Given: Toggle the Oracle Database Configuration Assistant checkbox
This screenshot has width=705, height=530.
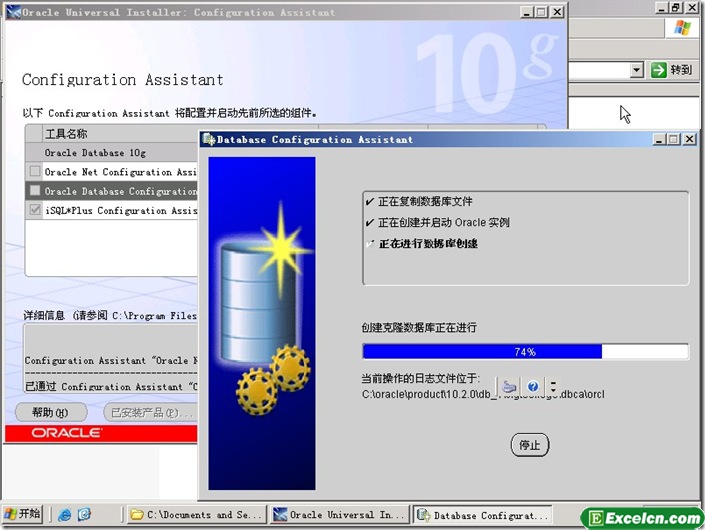Looking at the screenshot, I should [35, 191].
